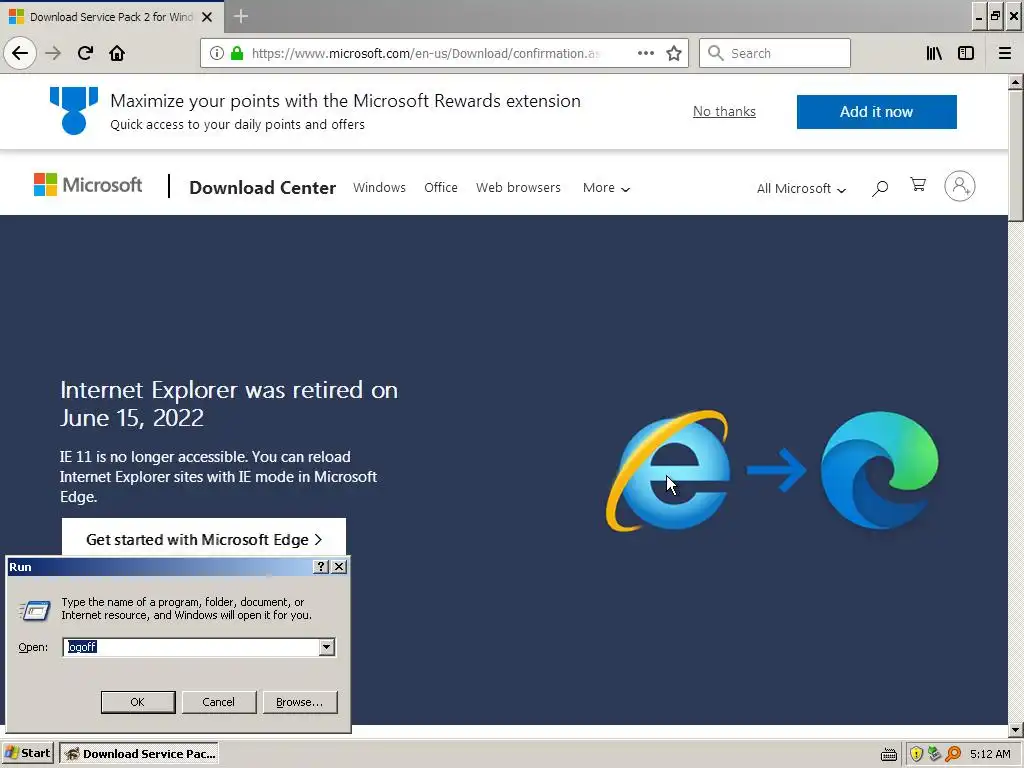The height and width of the screenshot is (768, 1024).
Task: Show site information icon in address bar
Action: (217, 53)
